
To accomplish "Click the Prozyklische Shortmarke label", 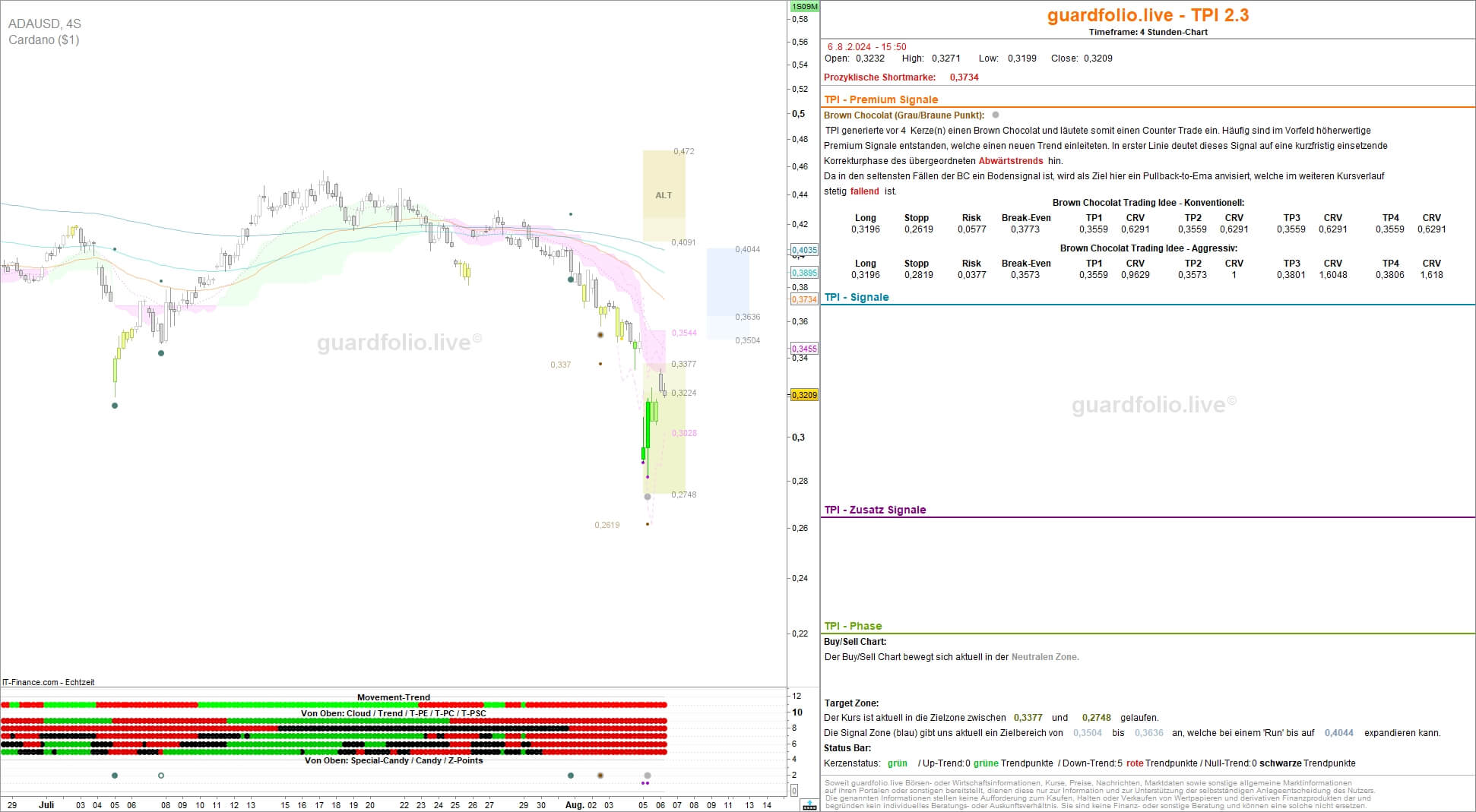I will coord(880,77).
